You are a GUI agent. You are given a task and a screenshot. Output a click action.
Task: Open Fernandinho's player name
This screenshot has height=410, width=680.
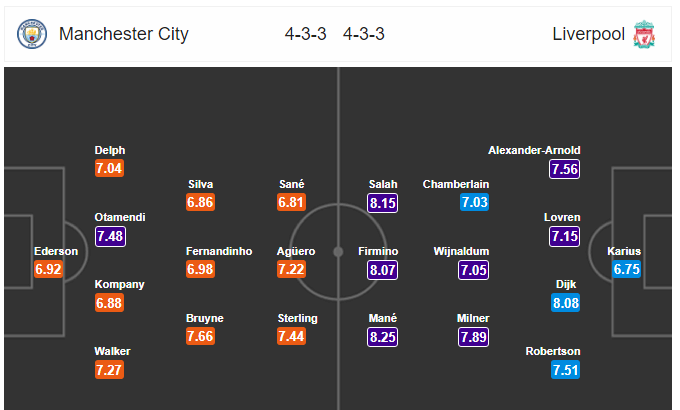[x=219, y=251]
